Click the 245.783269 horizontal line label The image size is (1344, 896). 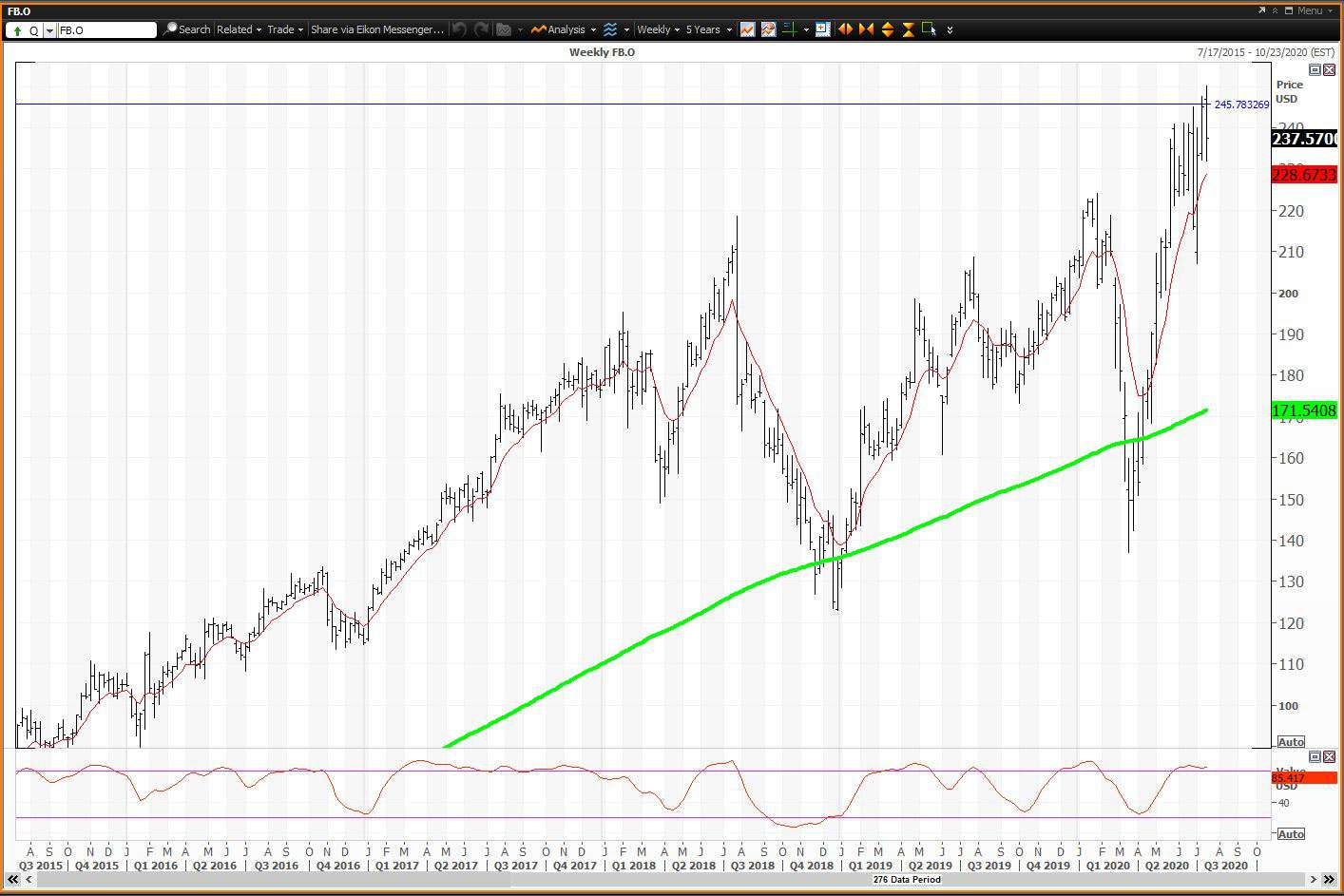(x=1241, y=105)
